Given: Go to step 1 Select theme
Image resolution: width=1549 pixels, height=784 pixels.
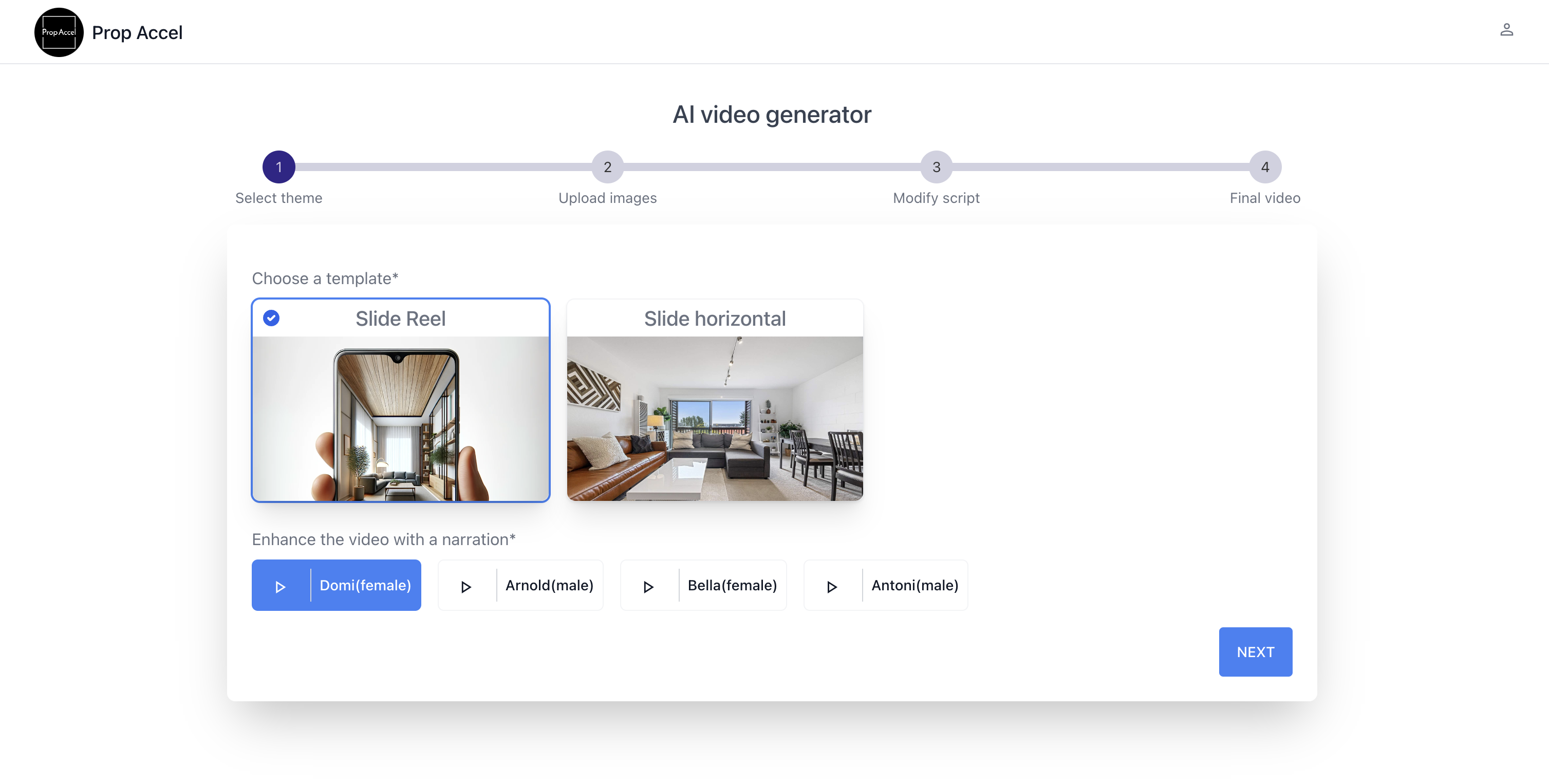Looking at the screenshot, I should [x=278, y=167].
